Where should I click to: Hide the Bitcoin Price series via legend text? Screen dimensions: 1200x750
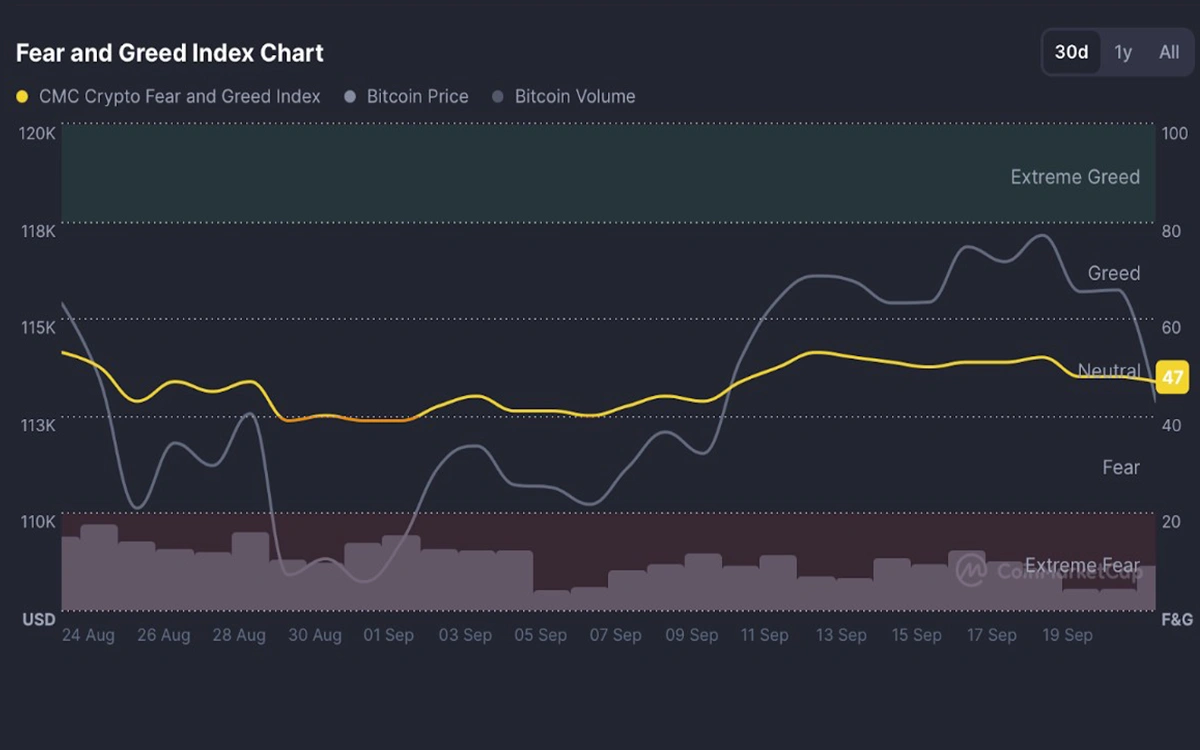coord(417,97)
